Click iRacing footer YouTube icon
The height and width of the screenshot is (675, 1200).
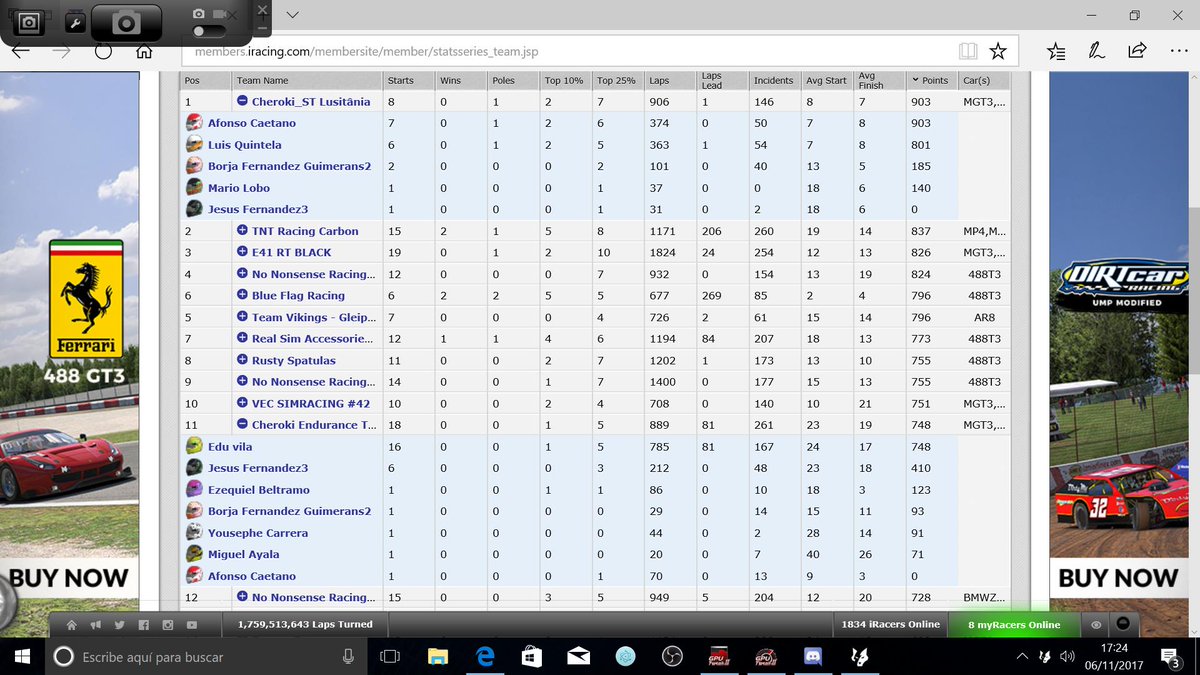click(x=192, y=625)
